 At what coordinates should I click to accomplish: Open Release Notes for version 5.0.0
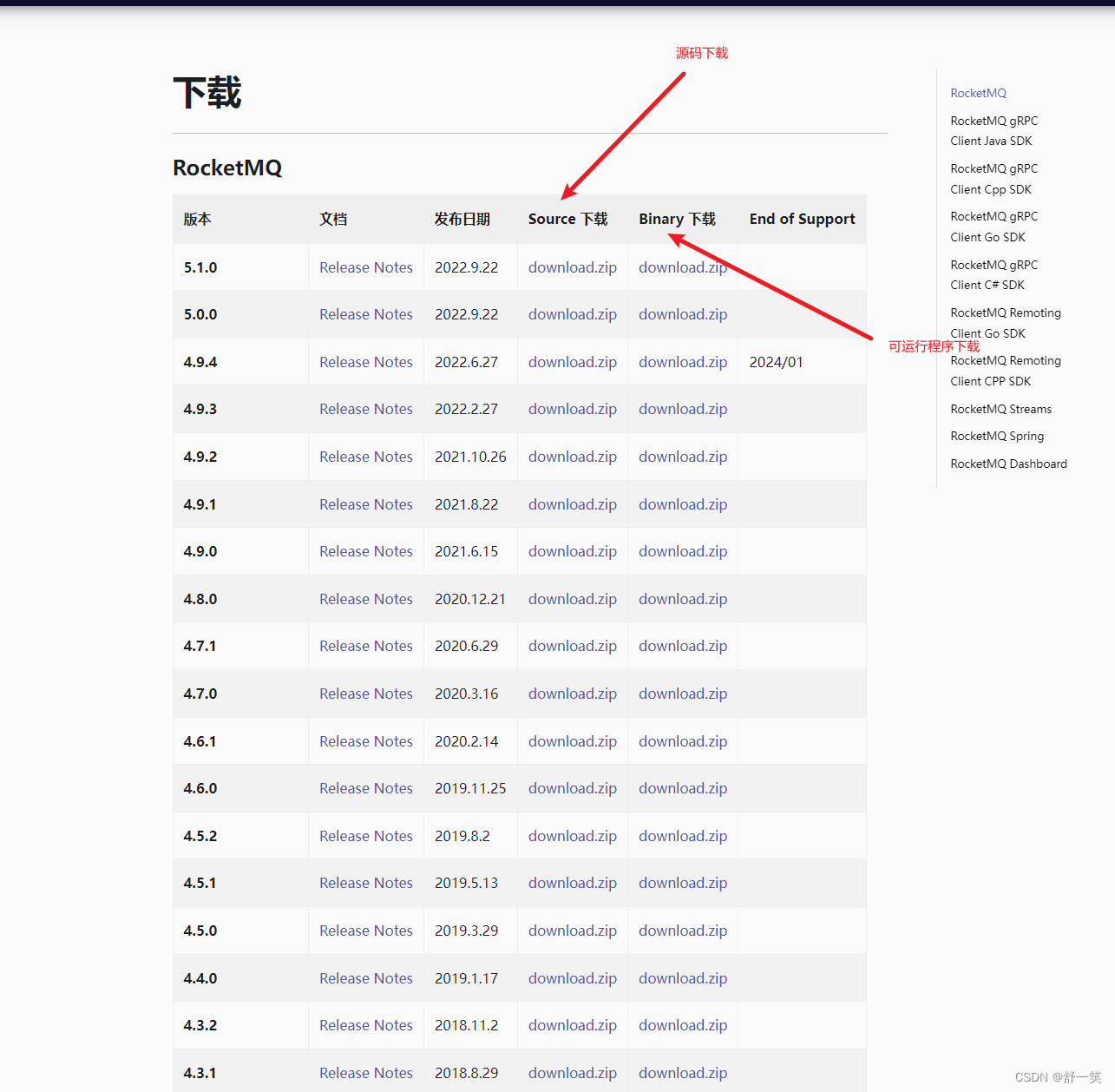coord(365,314)
